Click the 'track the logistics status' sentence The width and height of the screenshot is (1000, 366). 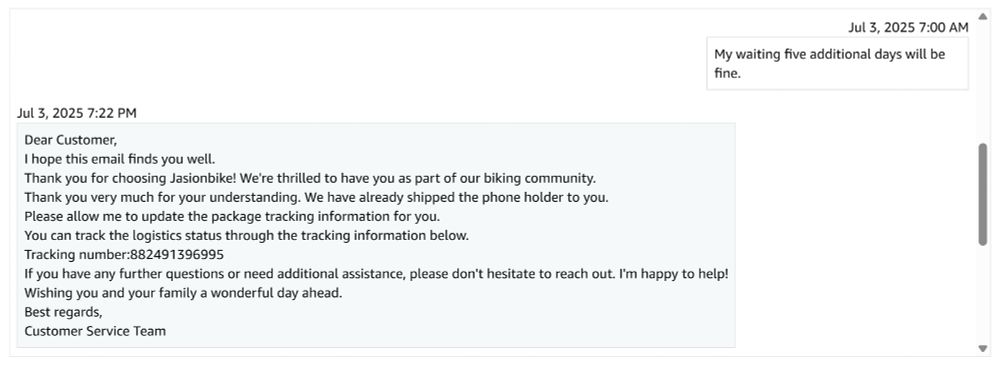coord(247,235)
